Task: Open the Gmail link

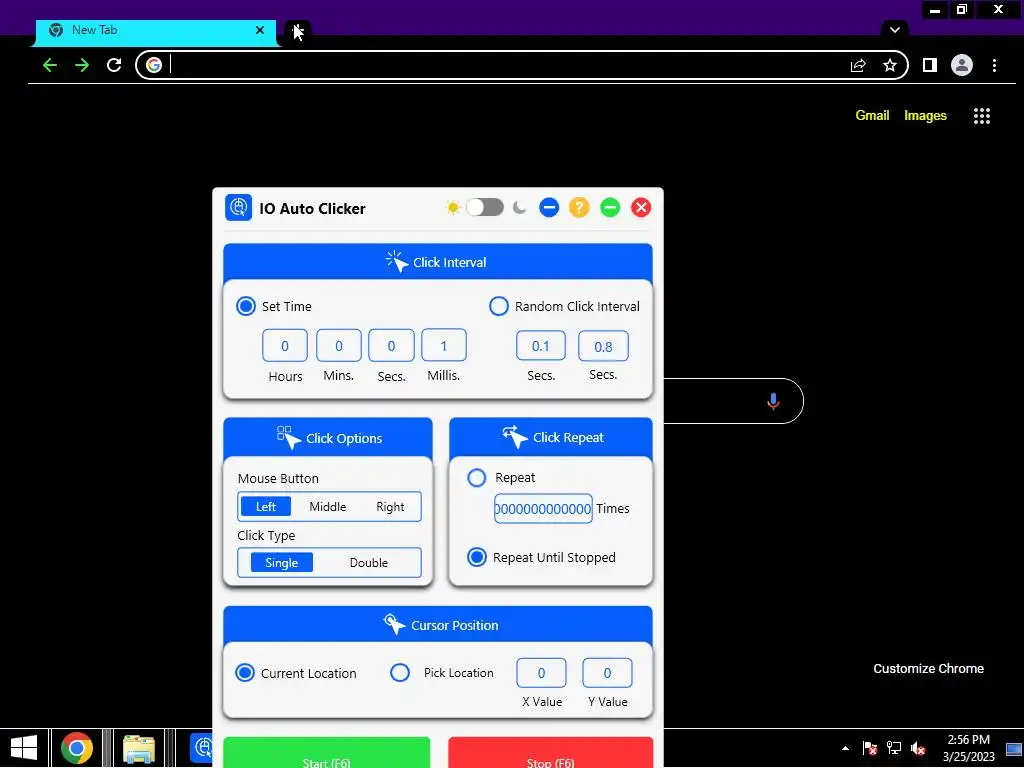Action: pos(872,115)
